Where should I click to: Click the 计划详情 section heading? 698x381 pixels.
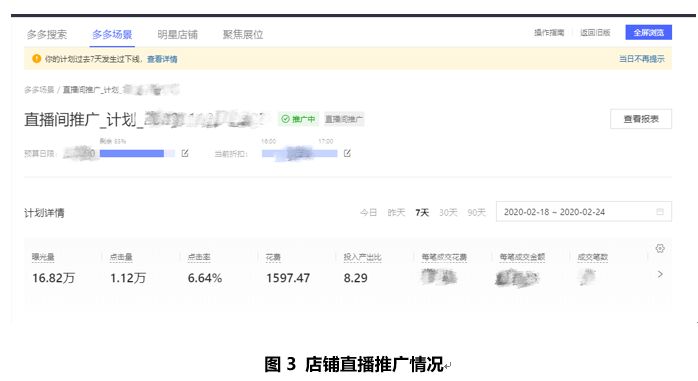(x=44, y=213)
